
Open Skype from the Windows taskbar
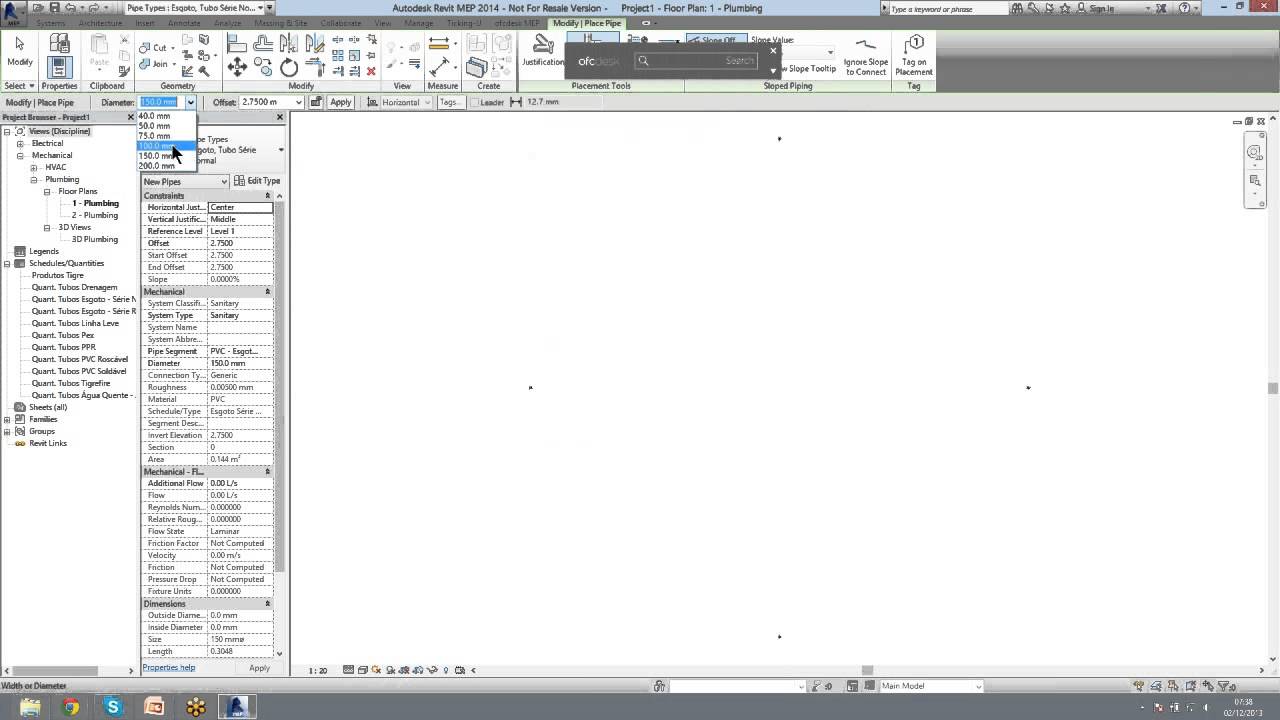[x=112, y=707]
